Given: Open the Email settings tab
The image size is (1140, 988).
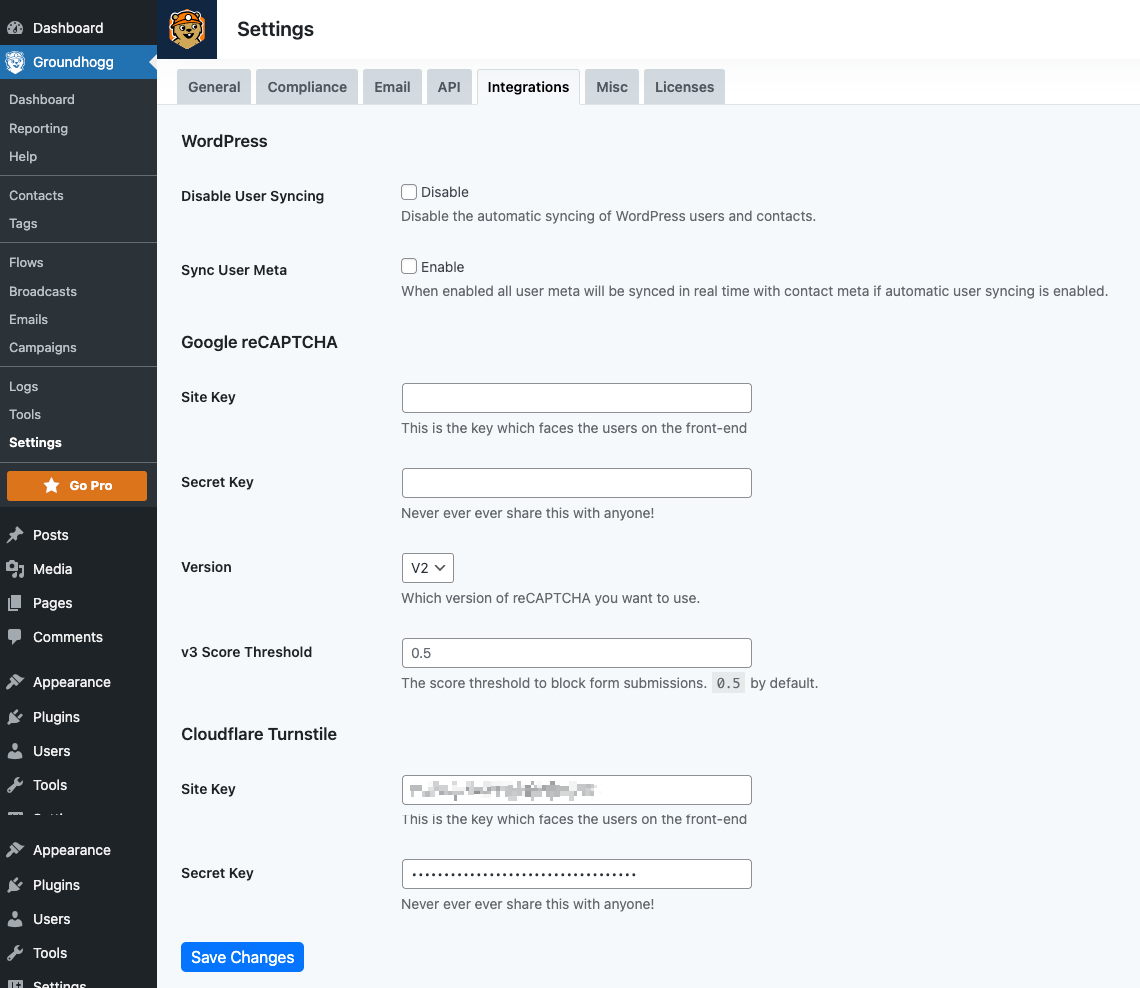Looking at the screenshot, I should click(393, 87).
